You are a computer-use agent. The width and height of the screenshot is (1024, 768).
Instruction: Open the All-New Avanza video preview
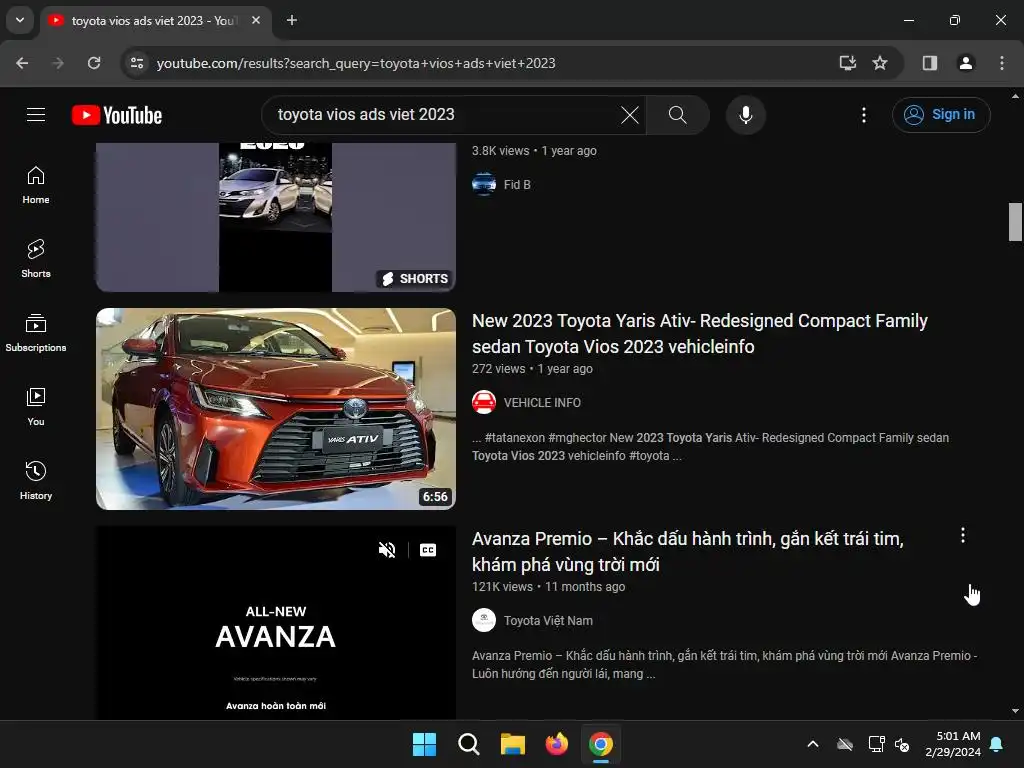pyautogui.click(x=276, y=623)
